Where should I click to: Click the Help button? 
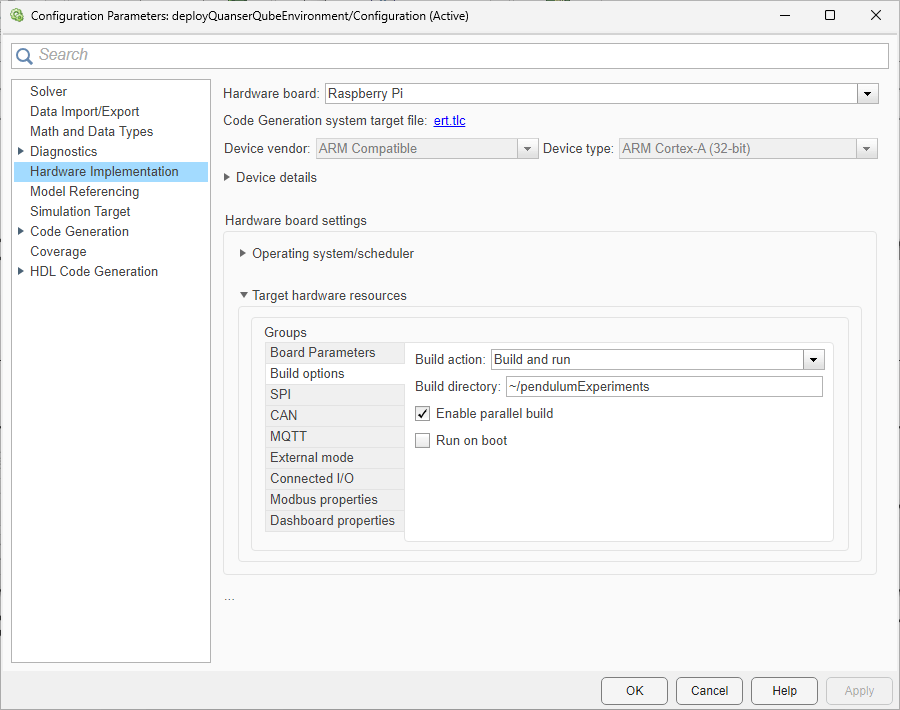pyautogui.click(x=784, y=690)
